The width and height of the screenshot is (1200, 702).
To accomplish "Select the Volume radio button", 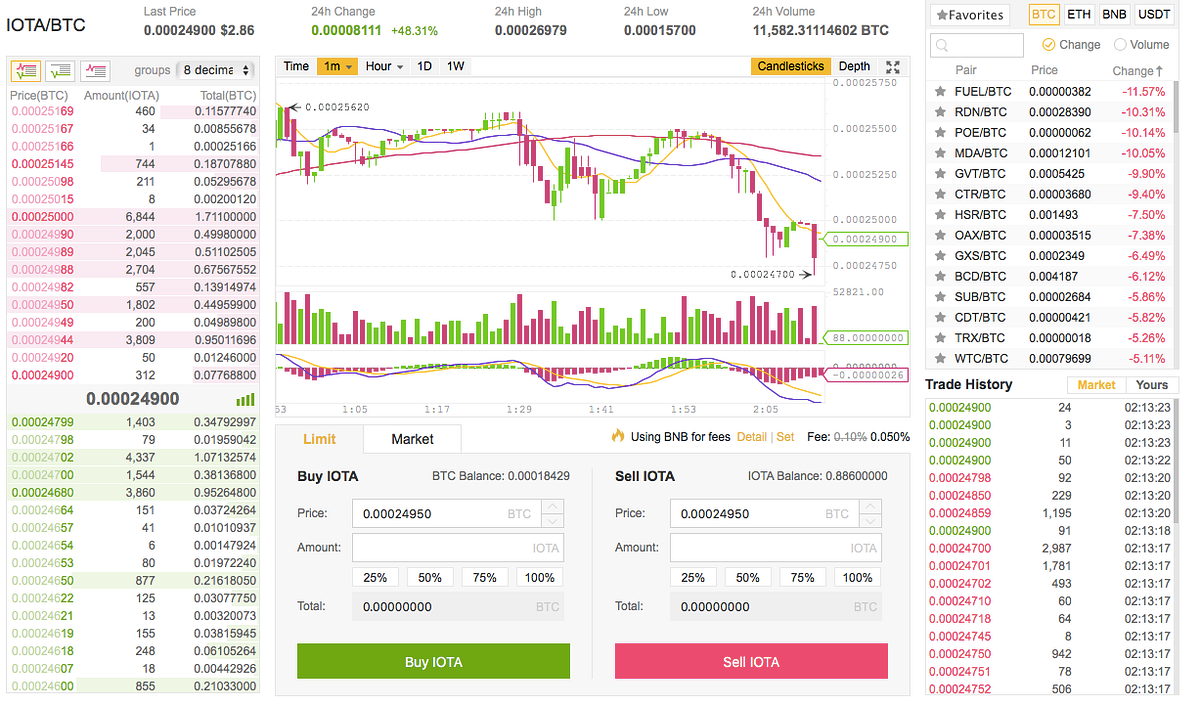I will pyautogui.click(x=1120, y=45).
